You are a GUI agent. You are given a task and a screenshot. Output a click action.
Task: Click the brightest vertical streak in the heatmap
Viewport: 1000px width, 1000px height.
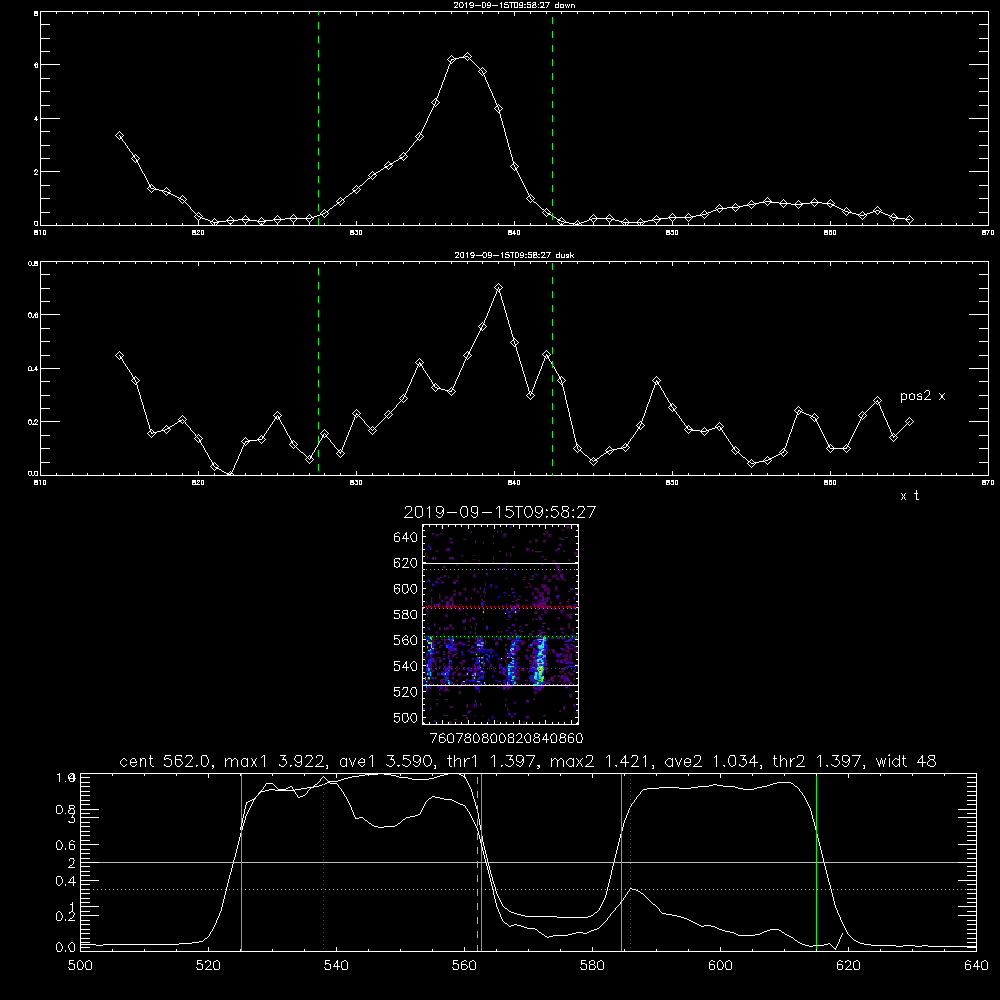540,660
